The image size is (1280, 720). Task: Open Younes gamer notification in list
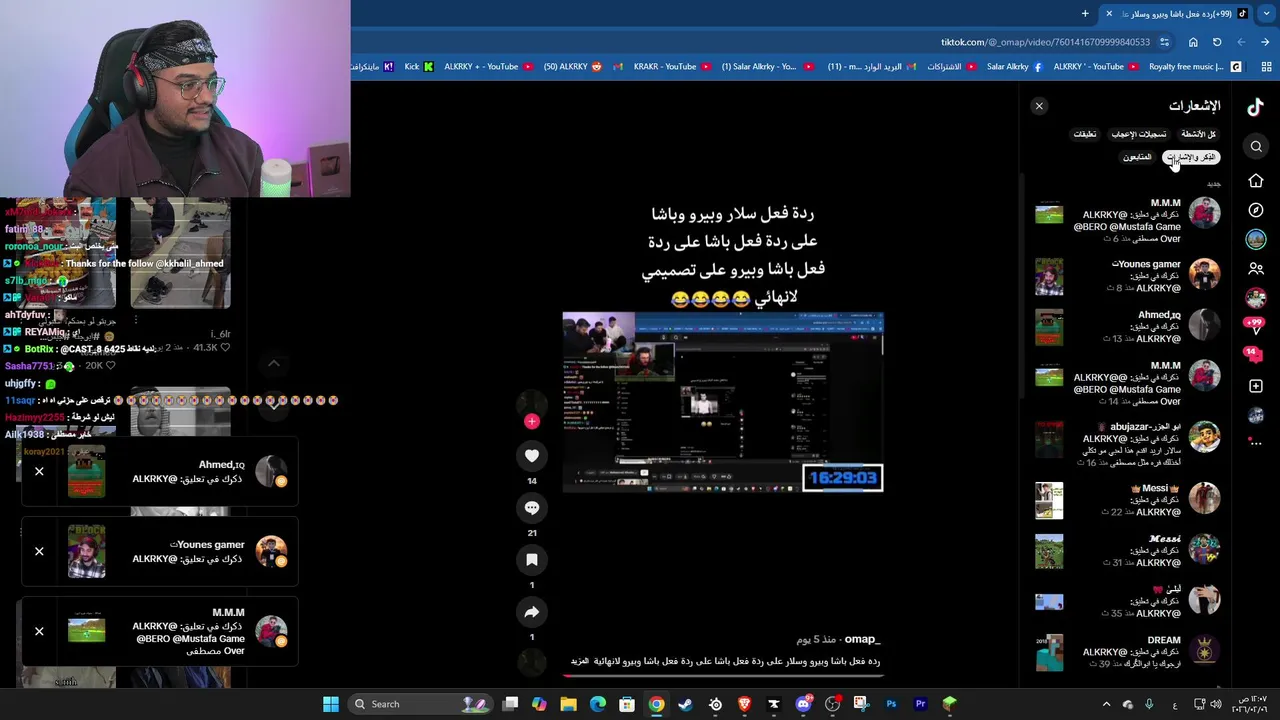pyautogui.click(x=1128, y=276)
